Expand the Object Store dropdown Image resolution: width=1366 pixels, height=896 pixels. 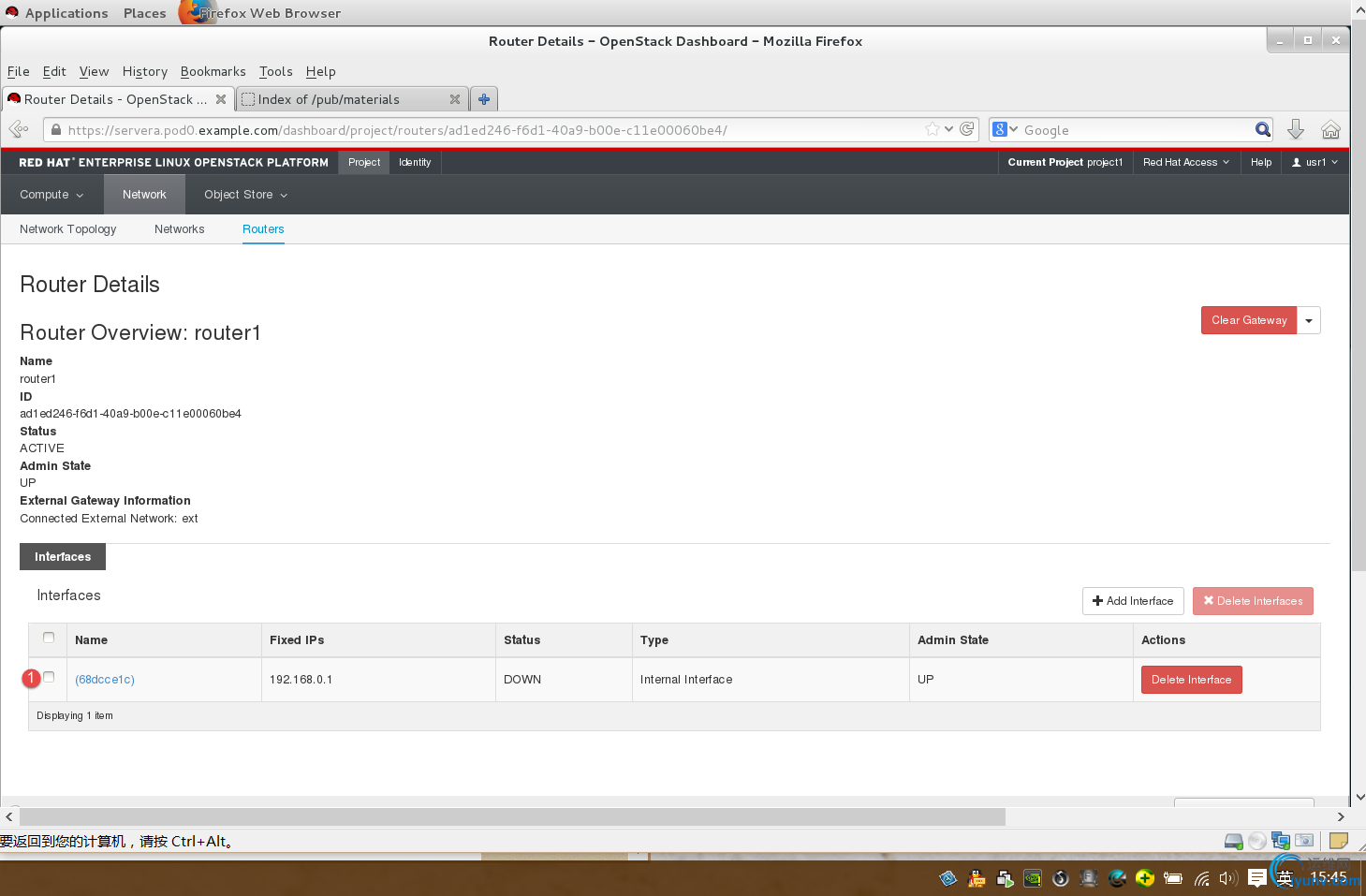(x=245, y=195)
